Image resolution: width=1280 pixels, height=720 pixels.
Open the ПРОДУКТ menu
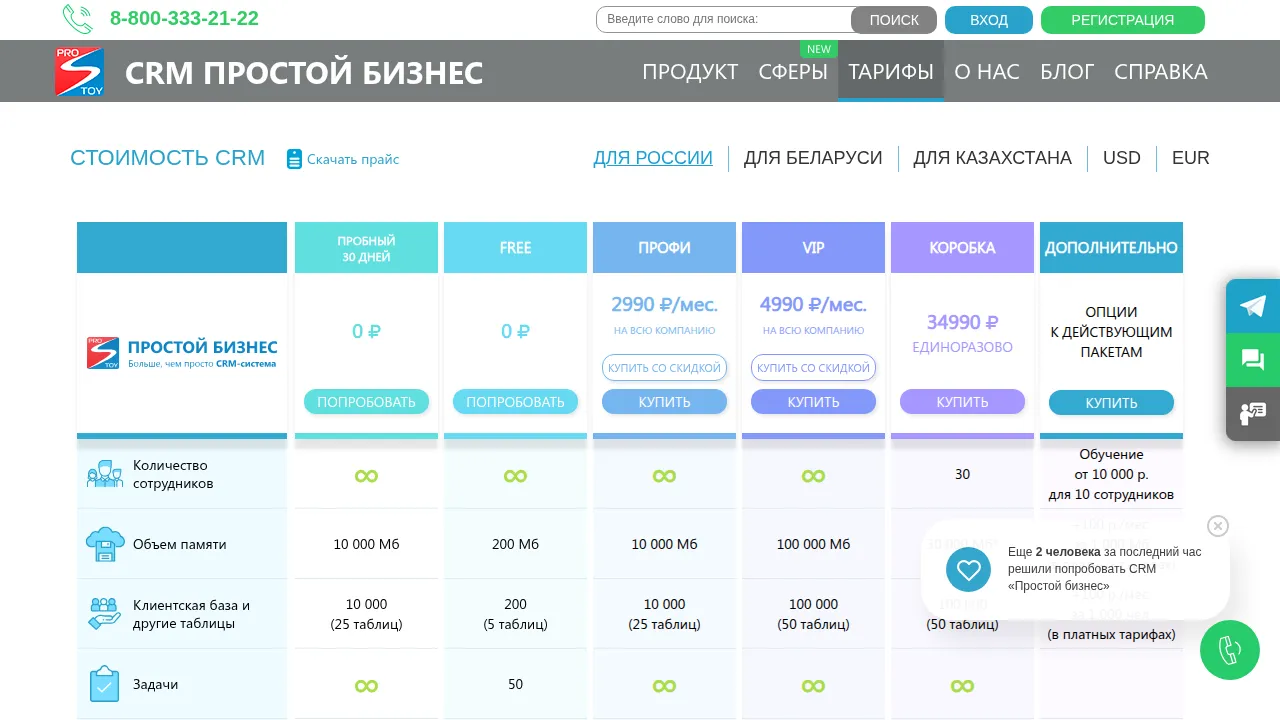(x=690, y=72)
